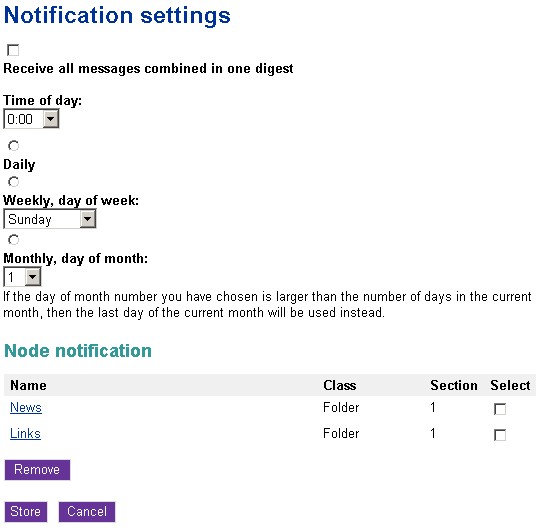This screenshot has width=537, height=531.
Task: Select the Daily radio button
Action: (13, 146)
